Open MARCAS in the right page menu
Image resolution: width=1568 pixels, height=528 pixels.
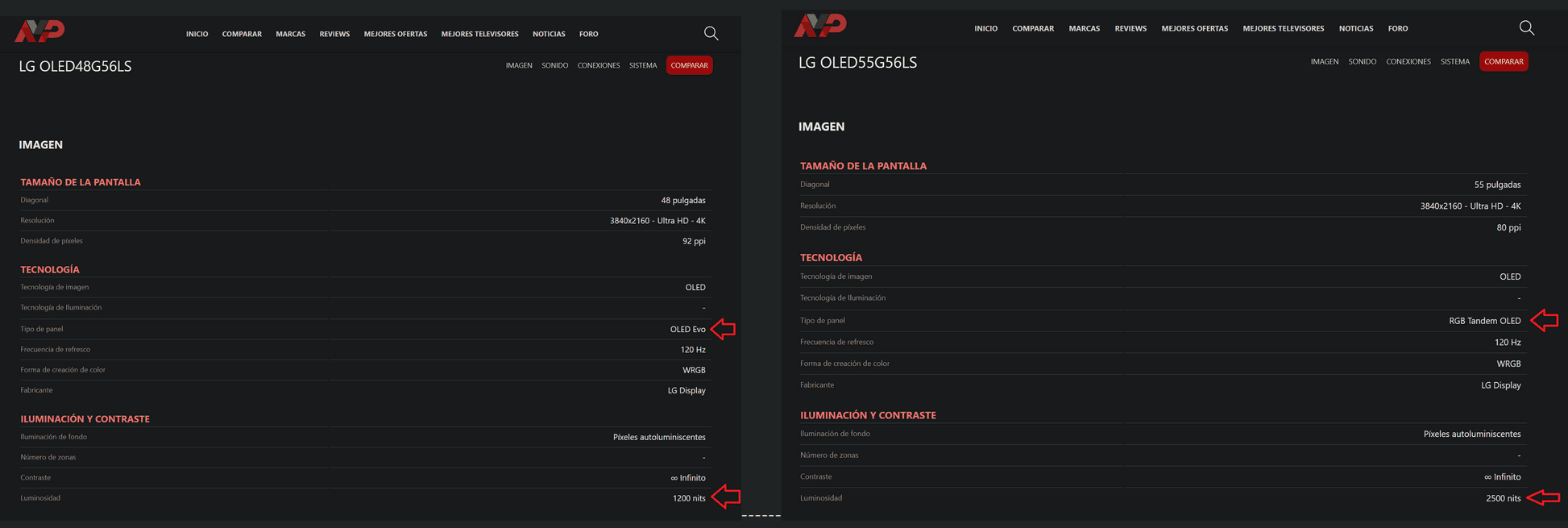click(1084, 28)
